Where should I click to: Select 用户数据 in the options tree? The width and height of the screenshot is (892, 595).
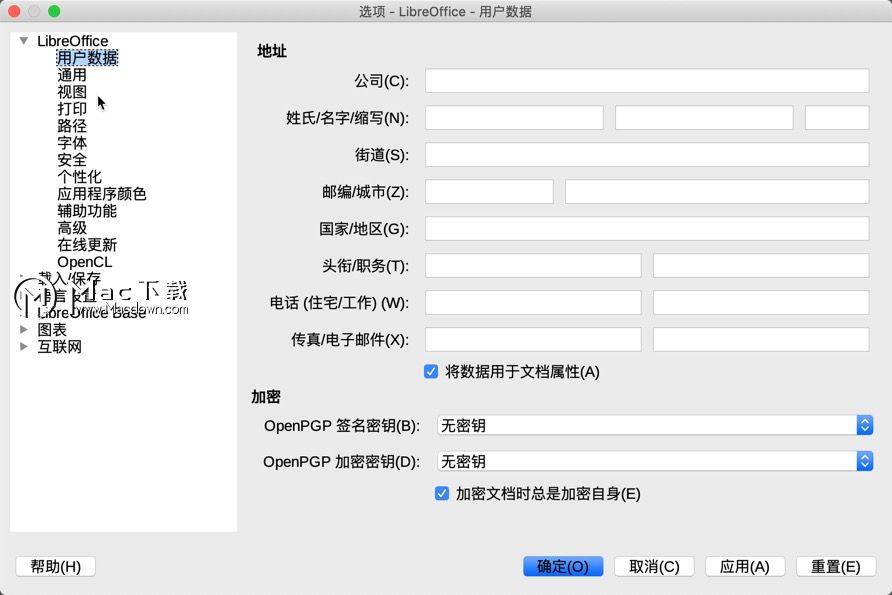coord(87,57)
